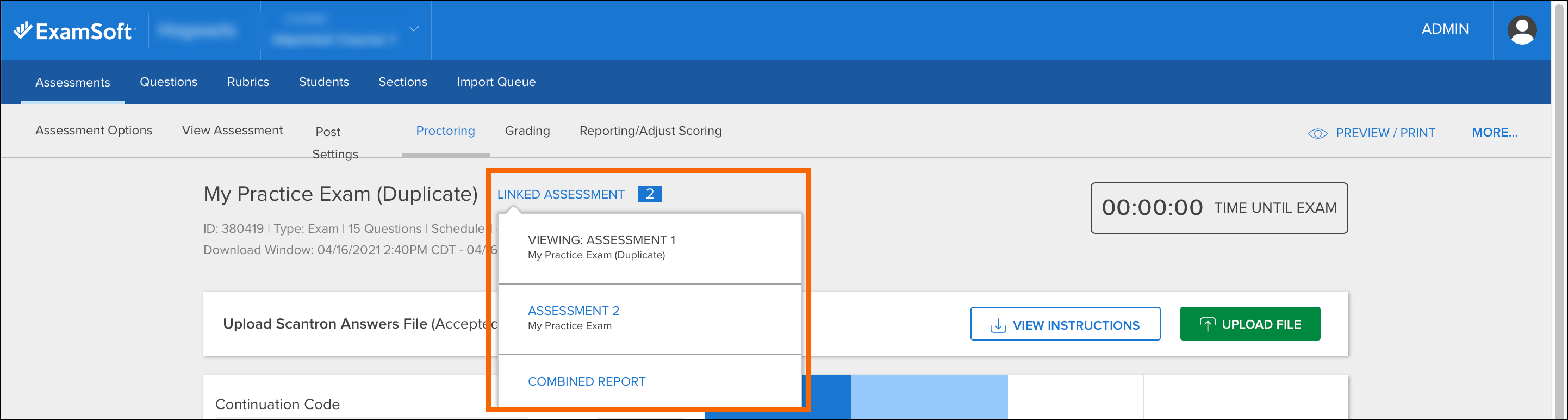Expand the blurred course dropdown chevron

(x=413, y=29)
